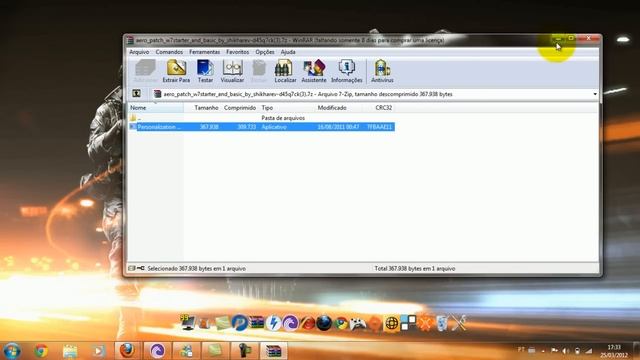Click the volume icon in system tray
640x360 pixels.
pyautogui.click(x=566, y=351)
